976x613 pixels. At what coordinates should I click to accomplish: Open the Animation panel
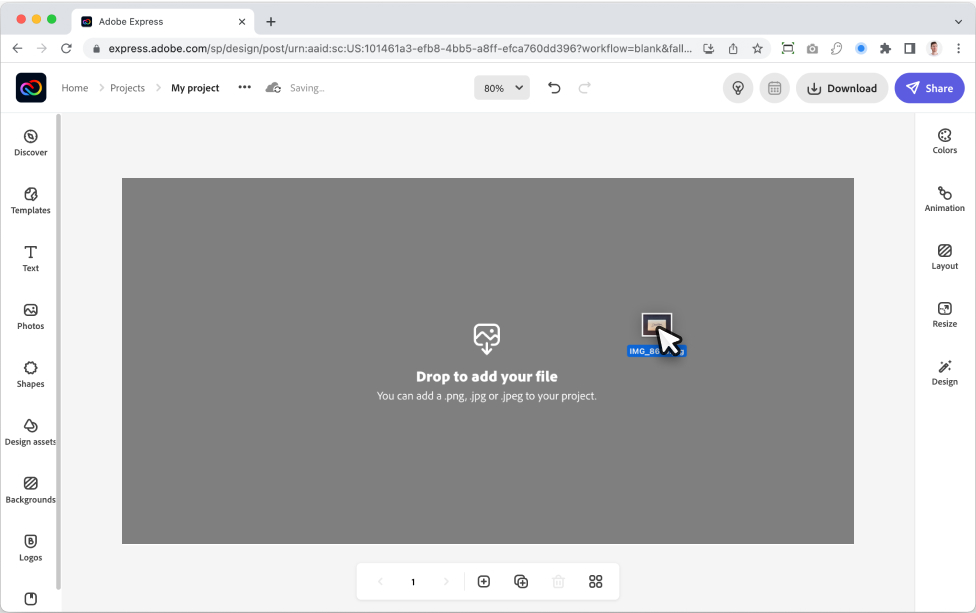click(944, 199)
